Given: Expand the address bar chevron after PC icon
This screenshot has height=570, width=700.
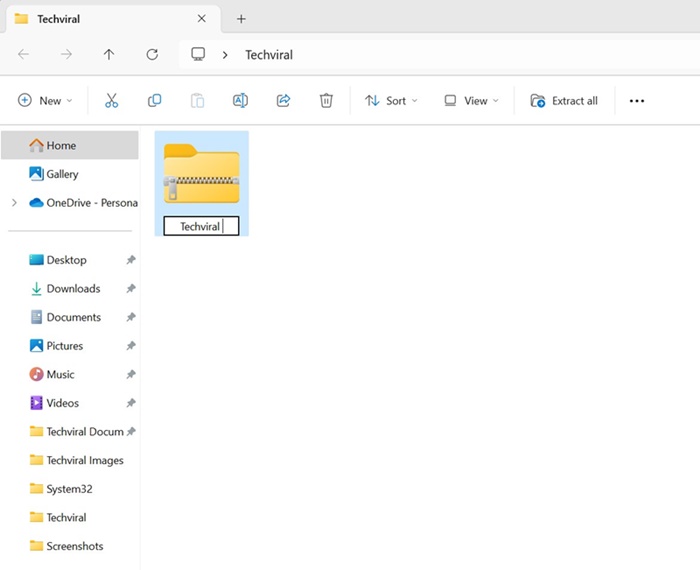Looking at the screenshot, I should pos(225,55).
